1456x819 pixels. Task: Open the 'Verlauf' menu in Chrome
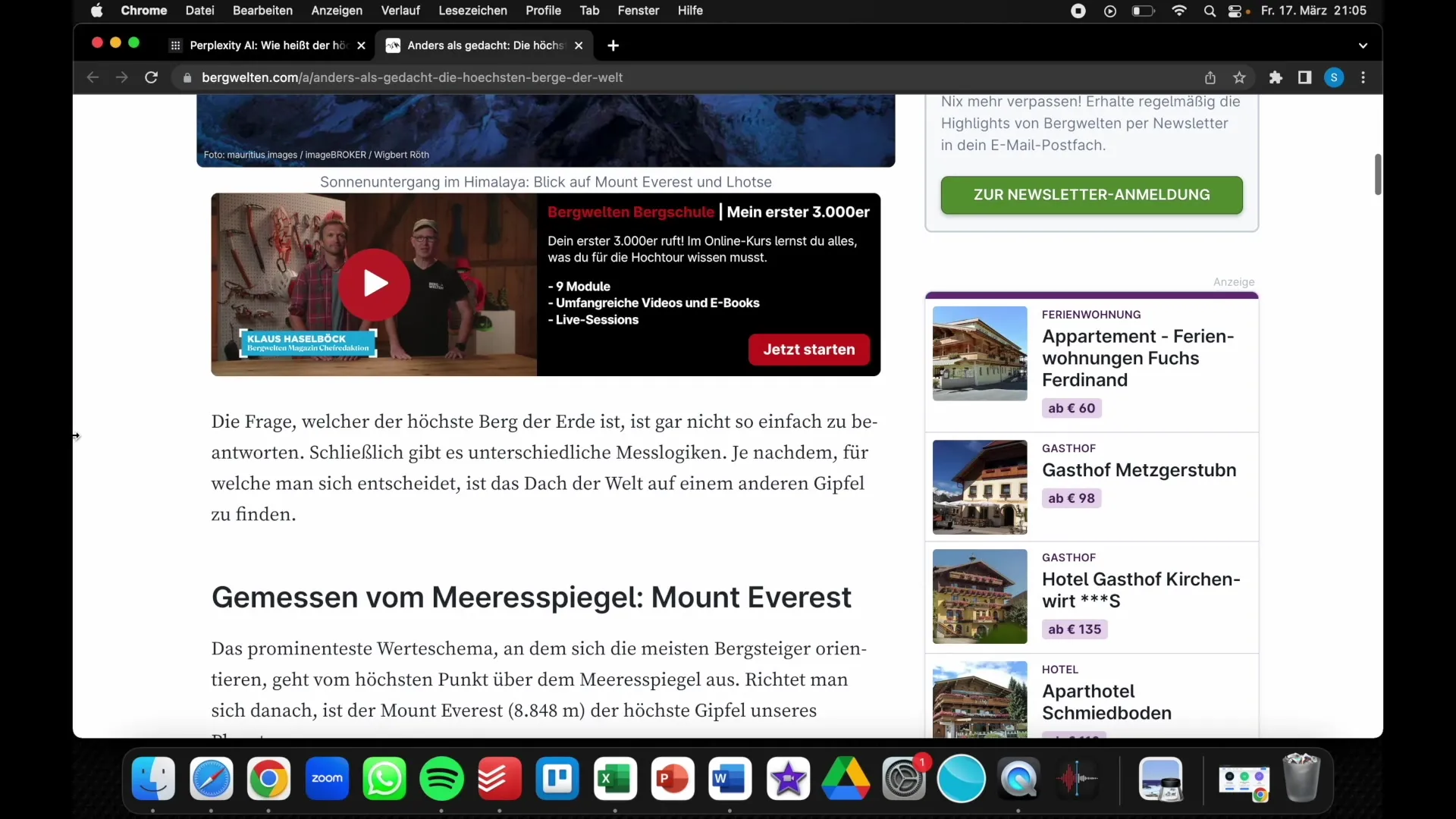[400, 10]
